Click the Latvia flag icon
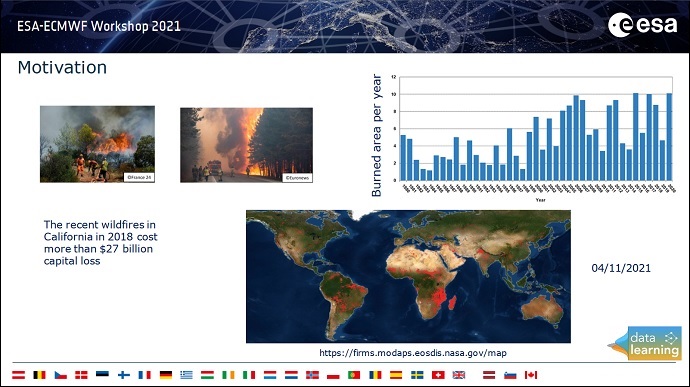The height and width of the screenshot is (387, 690). tap(489, 375)
